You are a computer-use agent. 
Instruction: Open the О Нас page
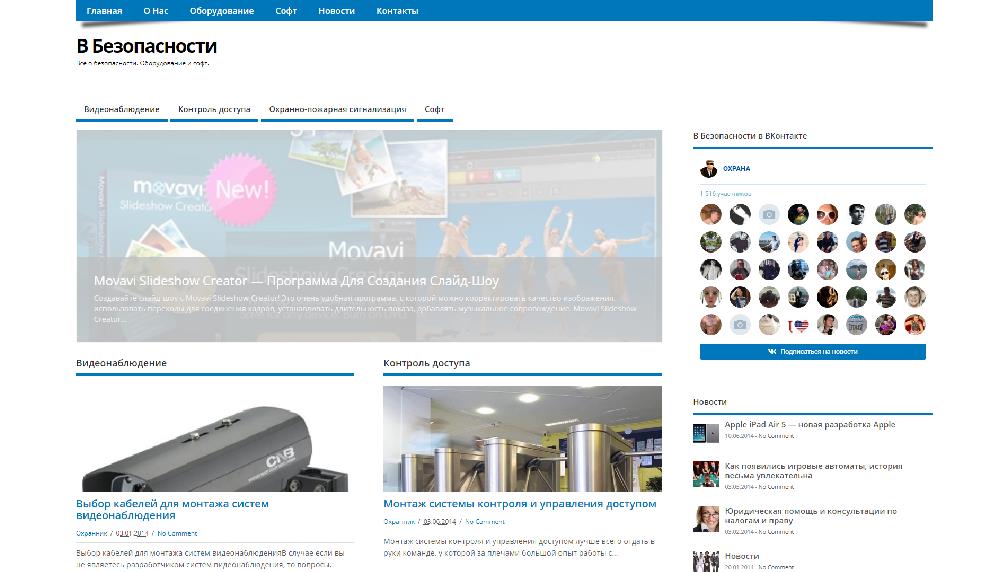pyautogui.click(x=155, y=11)
